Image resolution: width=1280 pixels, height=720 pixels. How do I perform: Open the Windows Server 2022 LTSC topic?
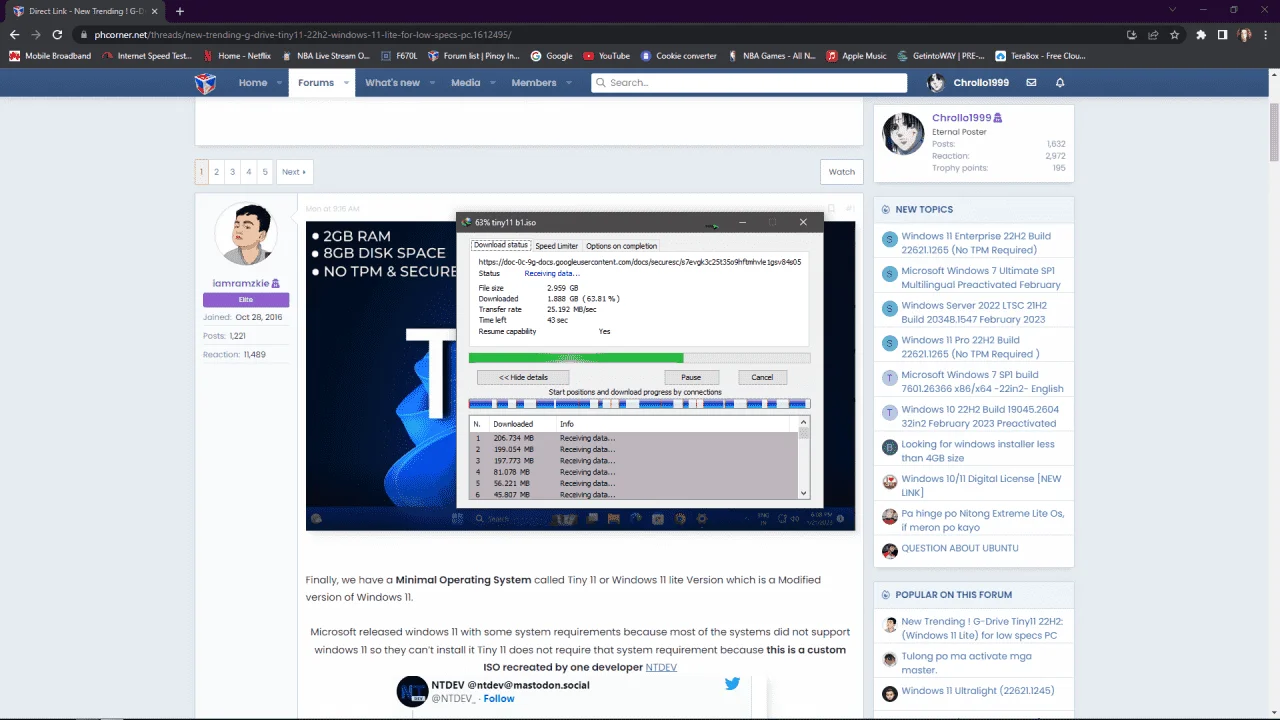pos(974,312)
